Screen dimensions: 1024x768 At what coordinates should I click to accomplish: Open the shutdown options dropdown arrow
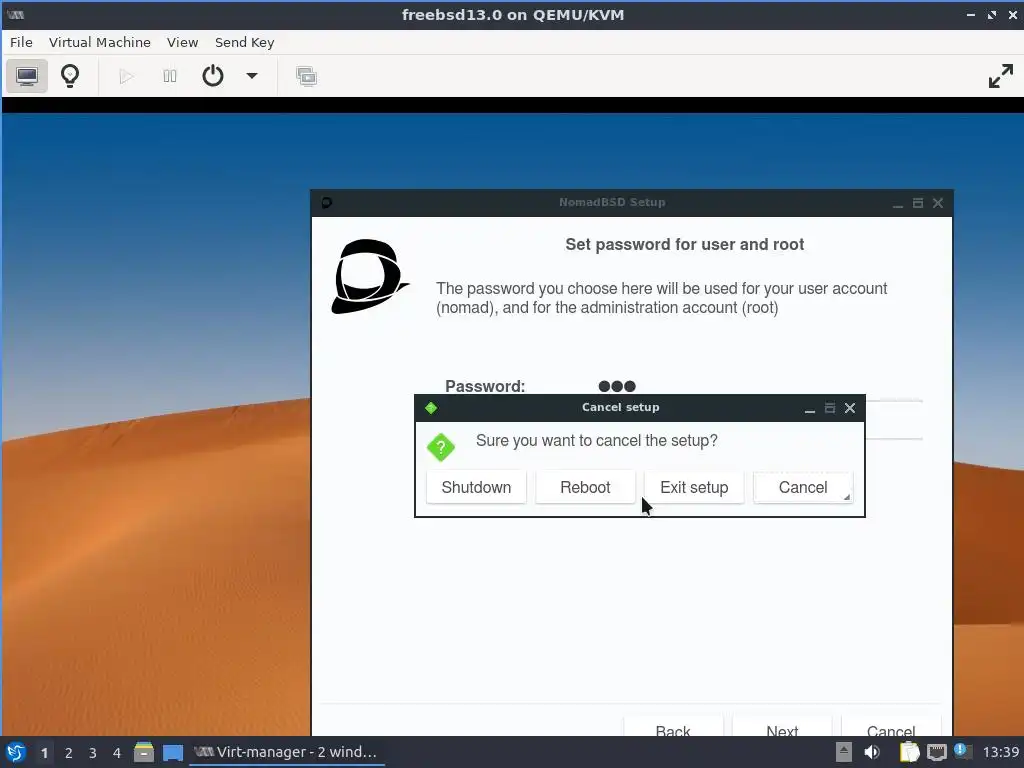[x=251, y=76]
